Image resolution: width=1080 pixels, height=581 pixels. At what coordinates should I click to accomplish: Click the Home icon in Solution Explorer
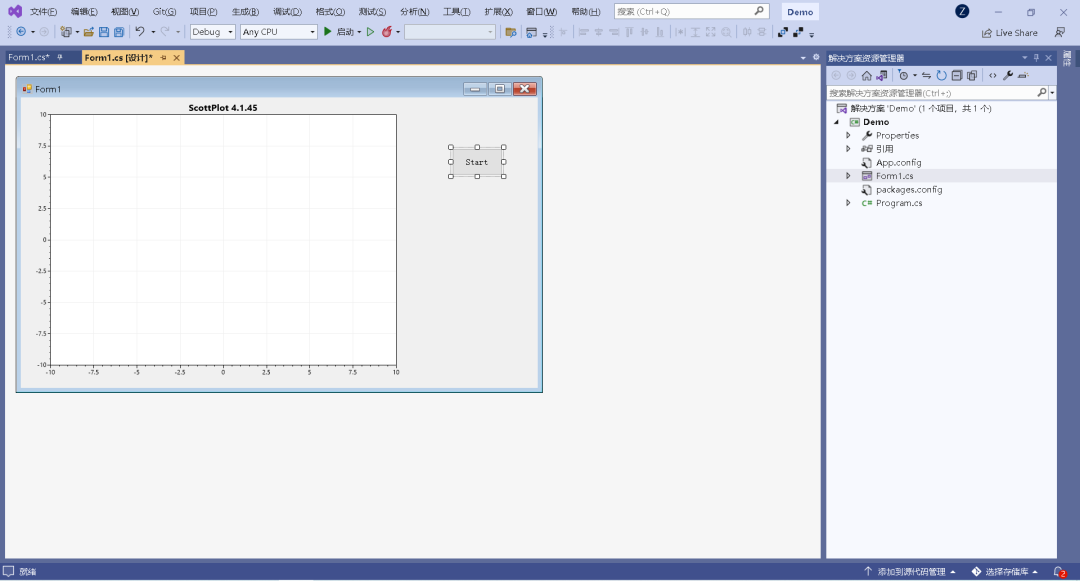pos(866,75)
